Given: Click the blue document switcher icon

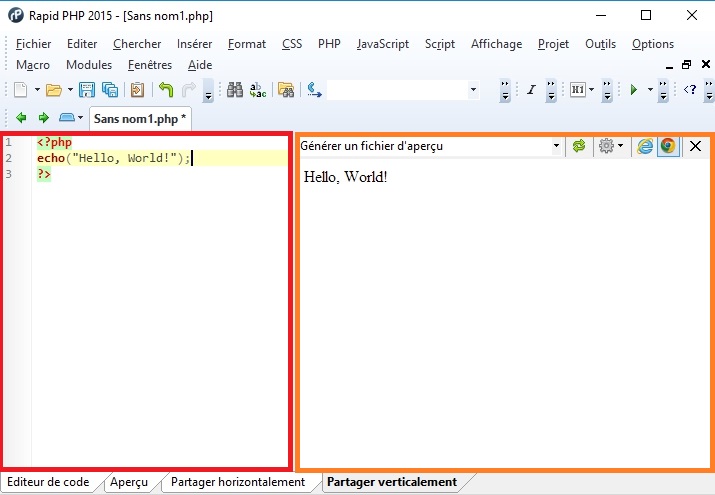Looking at the screenshot, I should pyautogui.click(x=67, y=118).
